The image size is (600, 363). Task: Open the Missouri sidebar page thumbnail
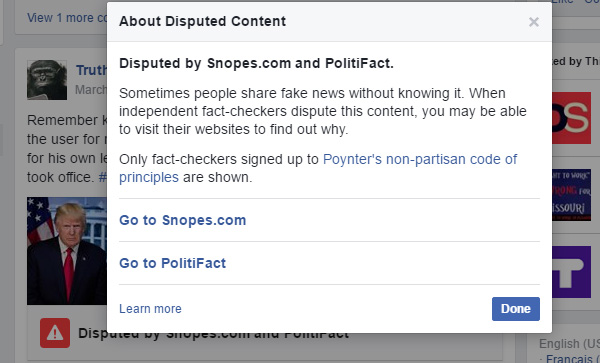571,195
